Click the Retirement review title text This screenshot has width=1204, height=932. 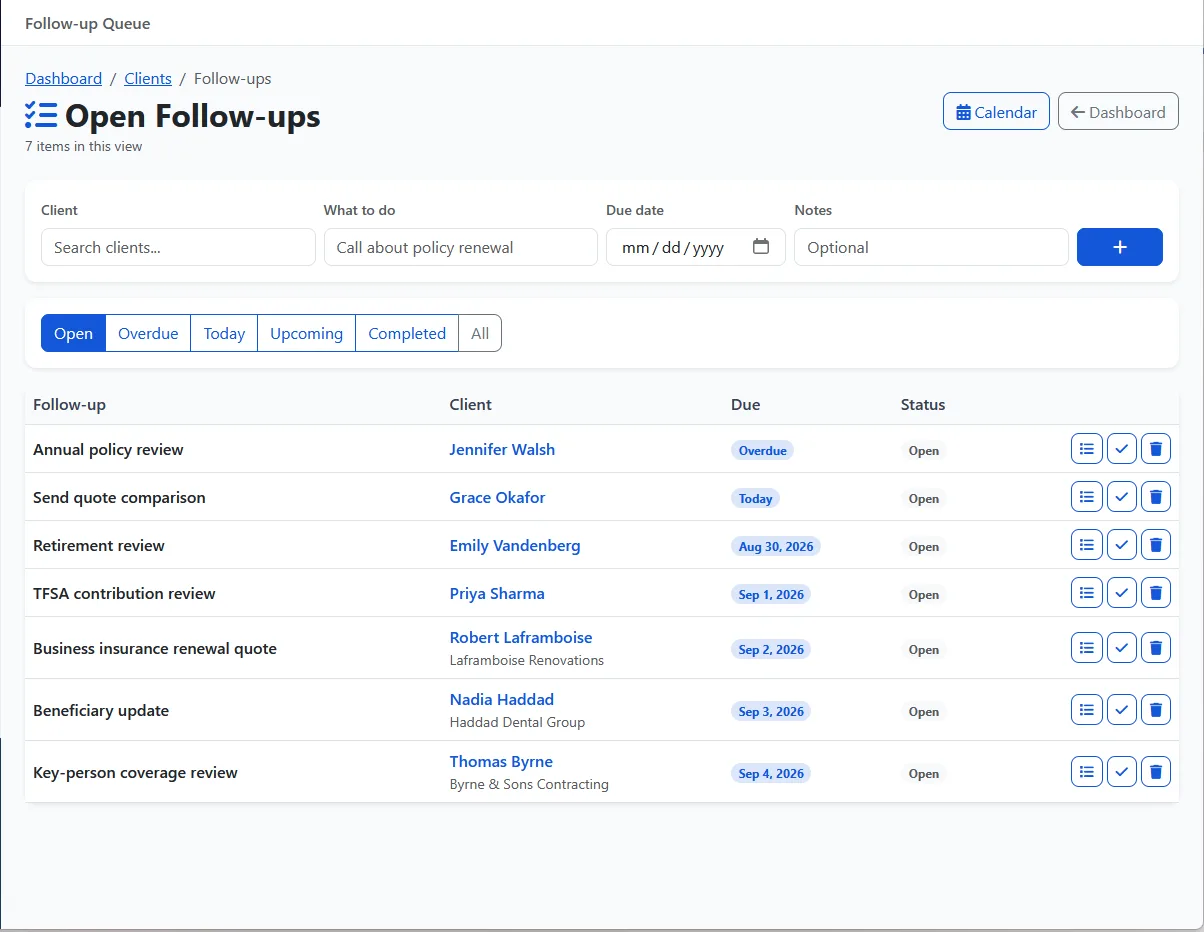99,545
